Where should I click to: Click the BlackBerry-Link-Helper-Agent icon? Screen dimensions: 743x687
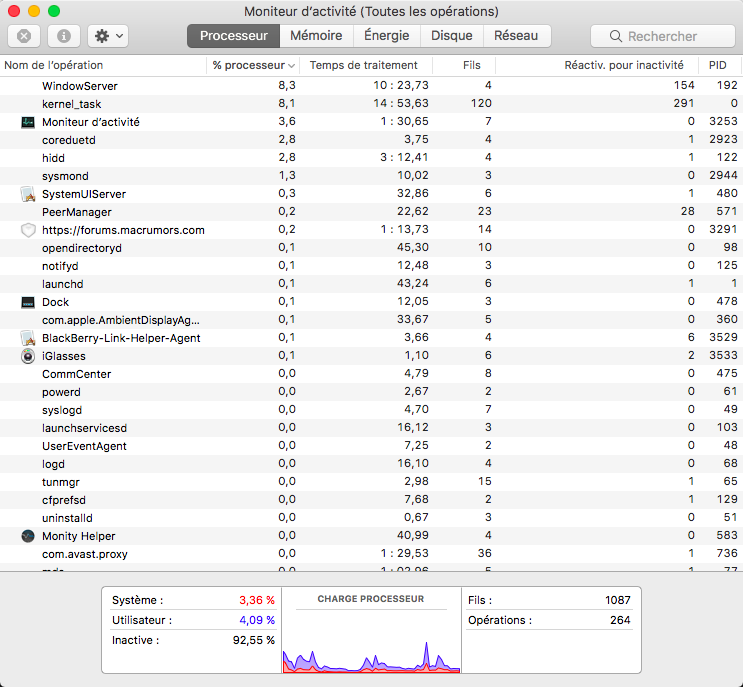tap(28, 338)
